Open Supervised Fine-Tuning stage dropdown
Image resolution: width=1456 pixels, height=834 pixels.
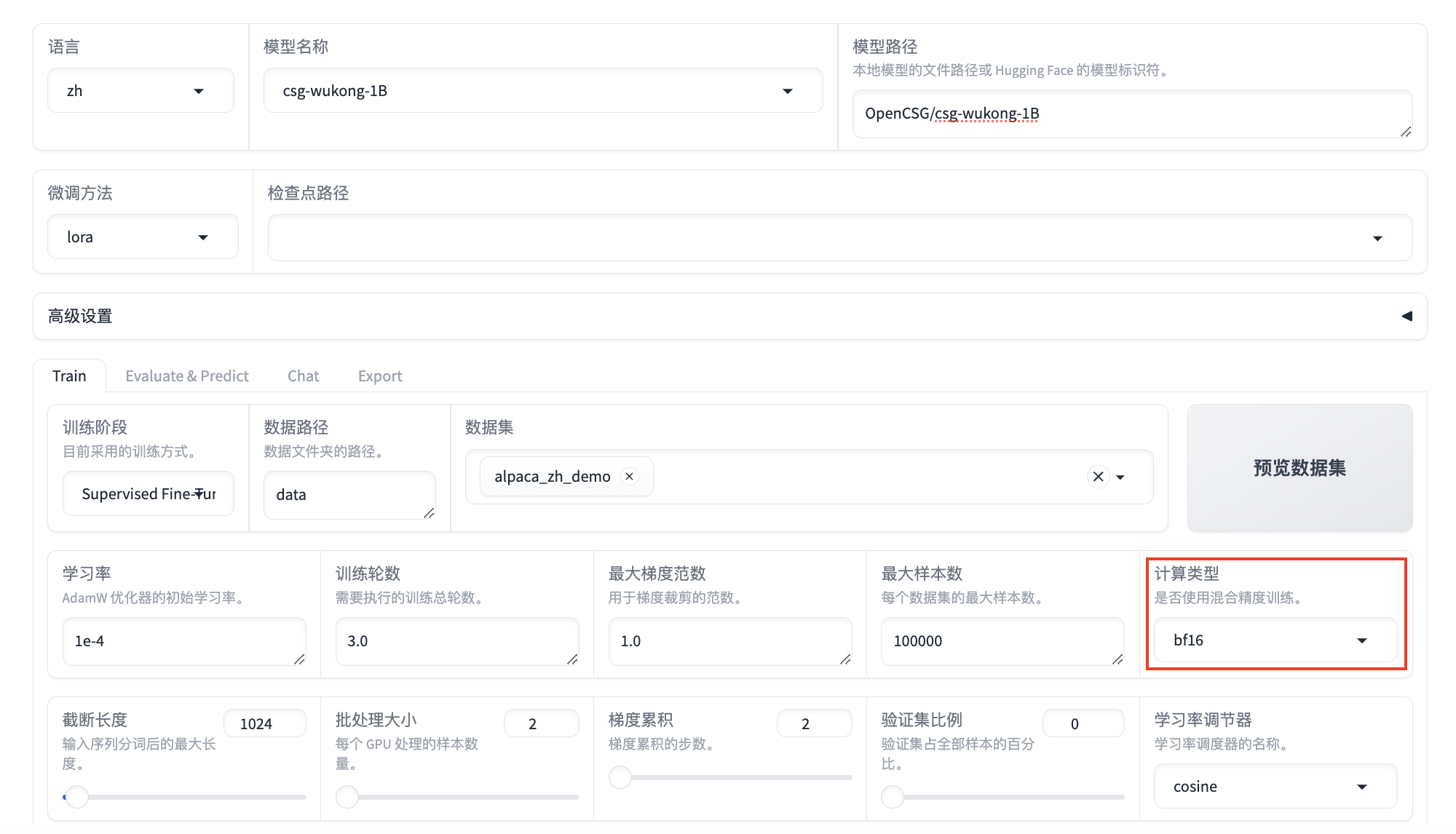point(148,494)
